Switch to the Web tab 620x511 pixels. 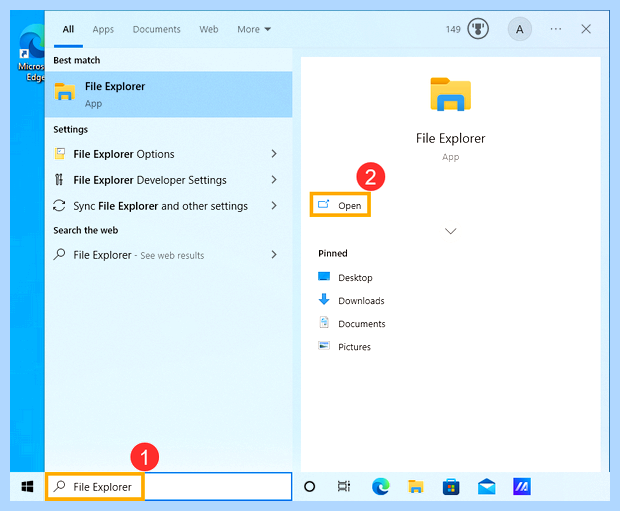coord(209,29)
